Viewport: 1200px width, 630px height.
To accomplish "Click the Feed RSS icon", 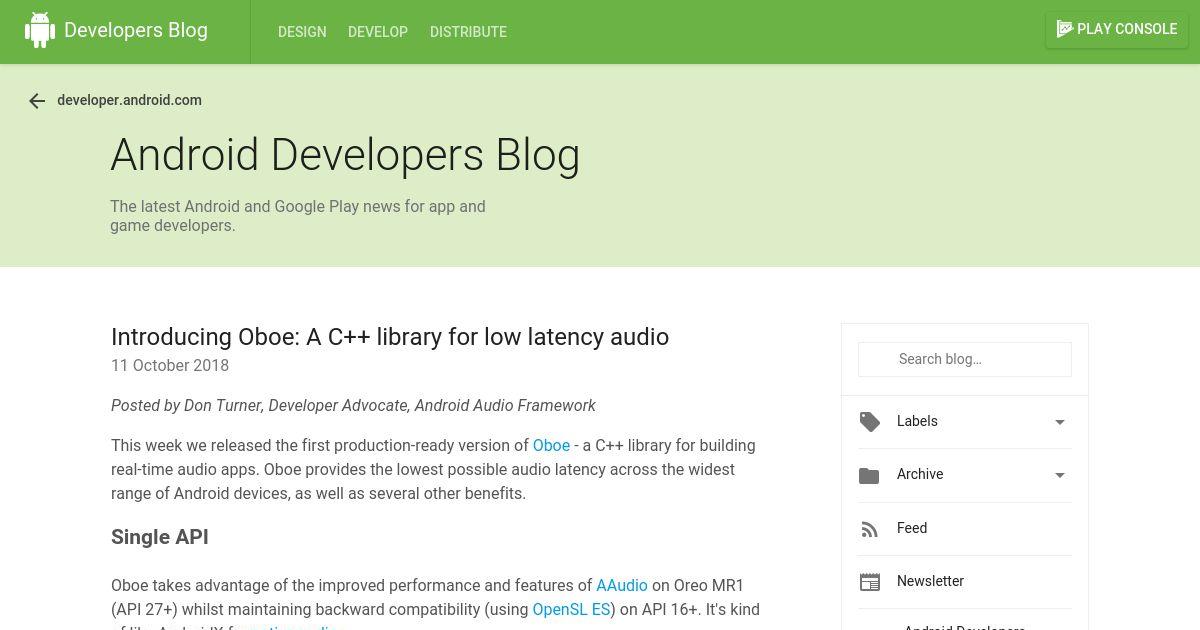I will pyautogui.click(x=869, y=529).
